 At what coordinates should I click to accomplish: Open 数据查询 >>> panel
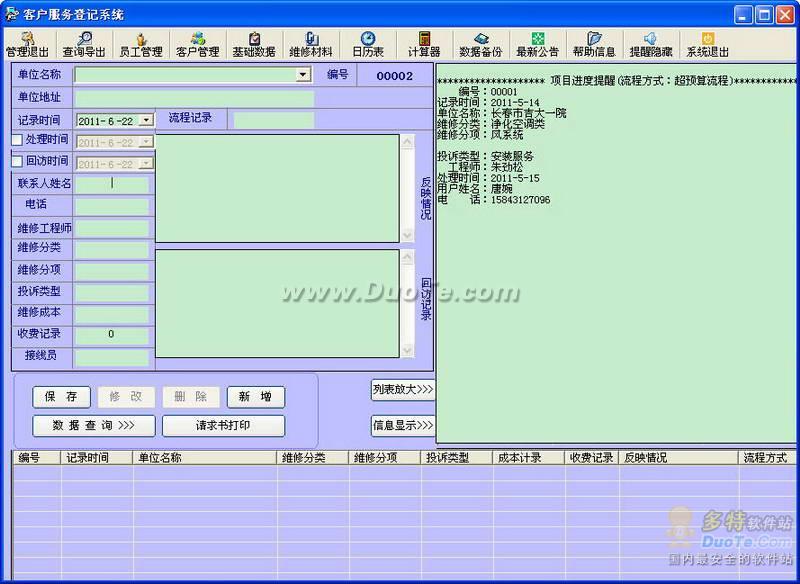(x=94, y=426)
